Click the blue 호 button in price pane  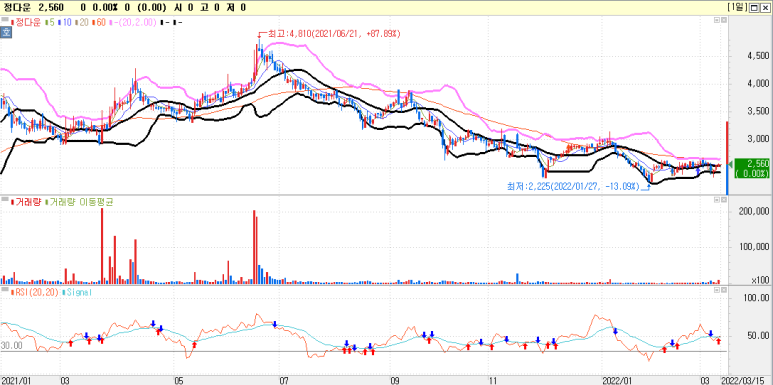pos(6,33)
